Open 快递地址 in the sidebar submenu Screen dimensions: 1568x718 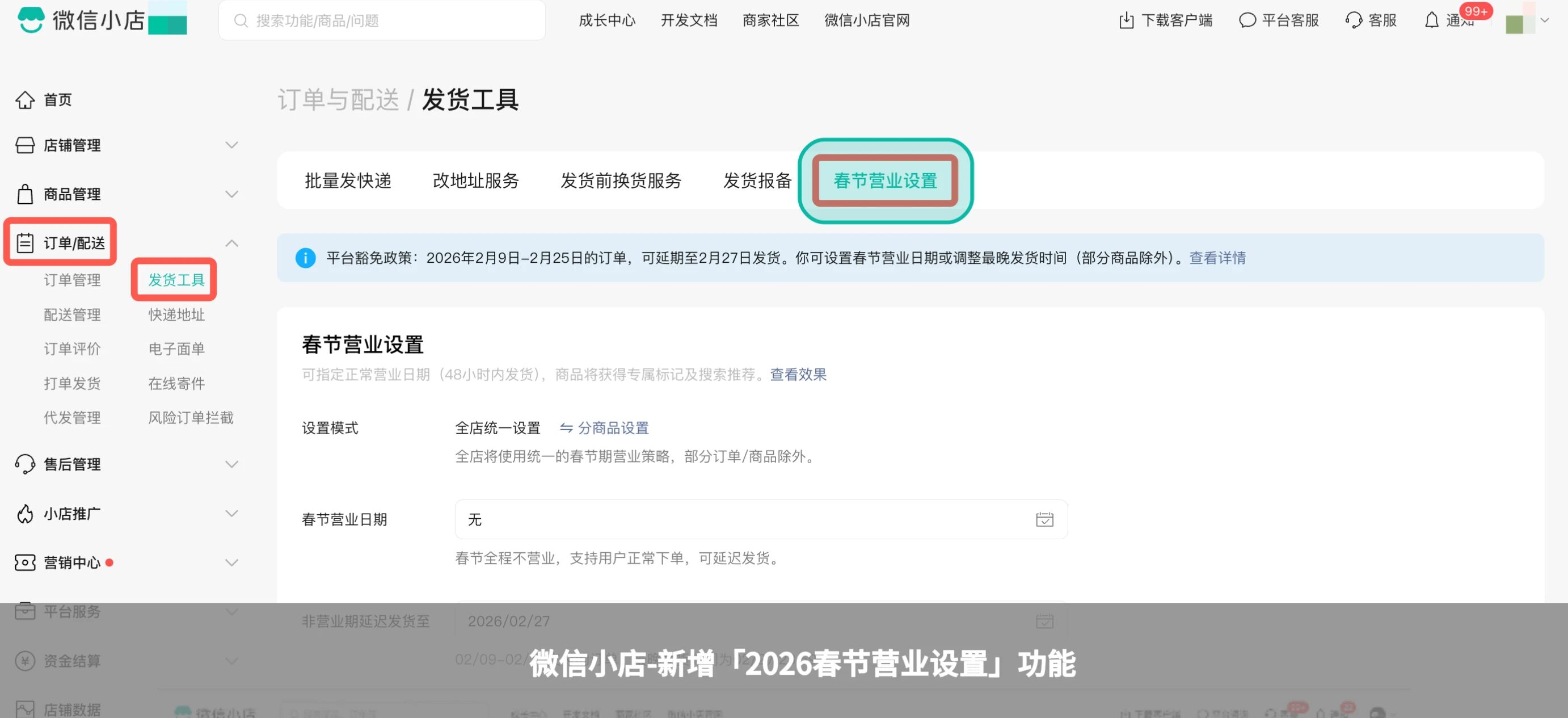pyautogui.click(x=176, y=315)
